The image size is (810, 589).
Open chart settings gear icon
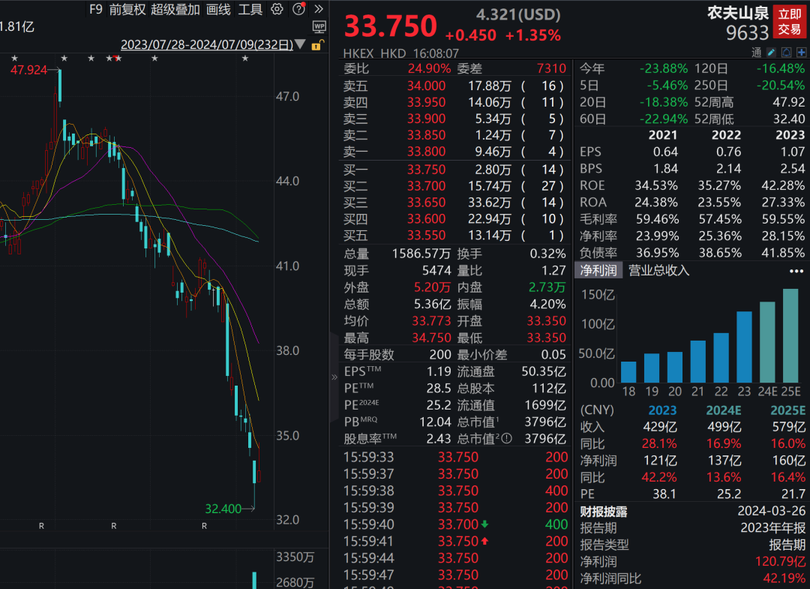click(277, 9)
